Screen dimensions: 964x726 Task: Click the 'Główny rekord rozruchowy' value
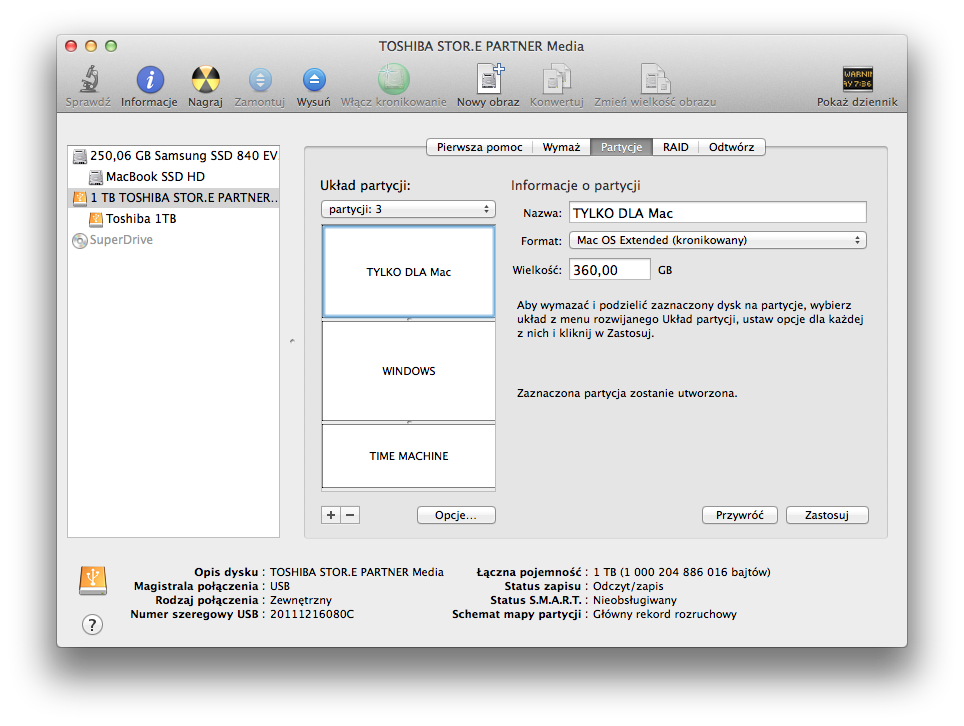(665, 614)
